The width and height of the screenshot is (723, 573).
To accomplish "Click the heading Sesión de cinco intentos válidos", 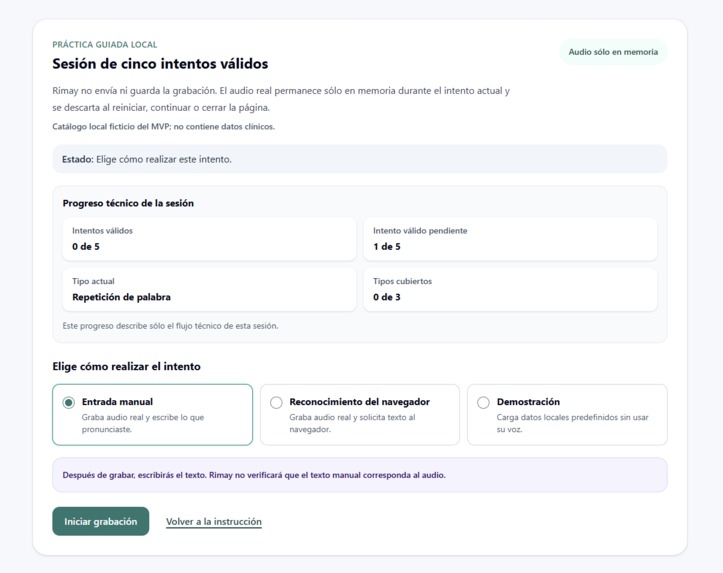I will coord(160,64).
